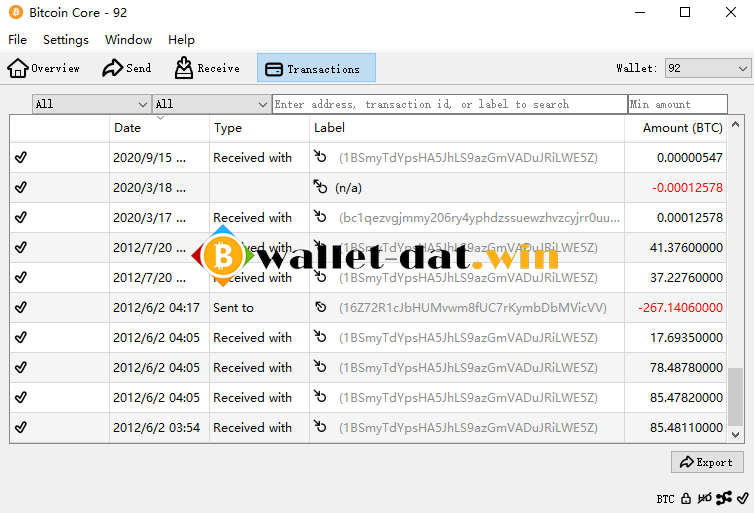Click the received icon in 0.00000547 row
Screen dimensions: 754x513
coord(320,156)
